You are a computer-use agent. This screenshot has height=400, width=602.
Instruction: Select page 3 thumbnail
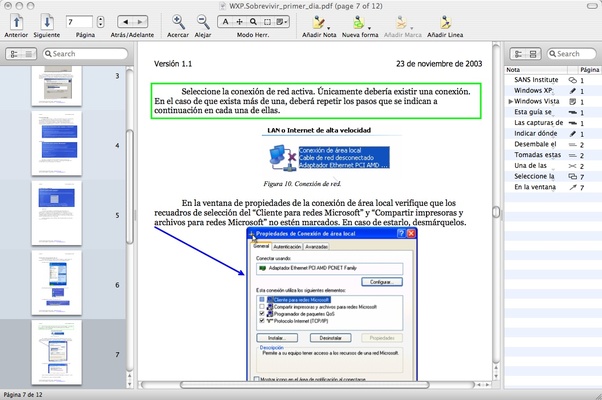pyautogui.click(x=57, y=86)
